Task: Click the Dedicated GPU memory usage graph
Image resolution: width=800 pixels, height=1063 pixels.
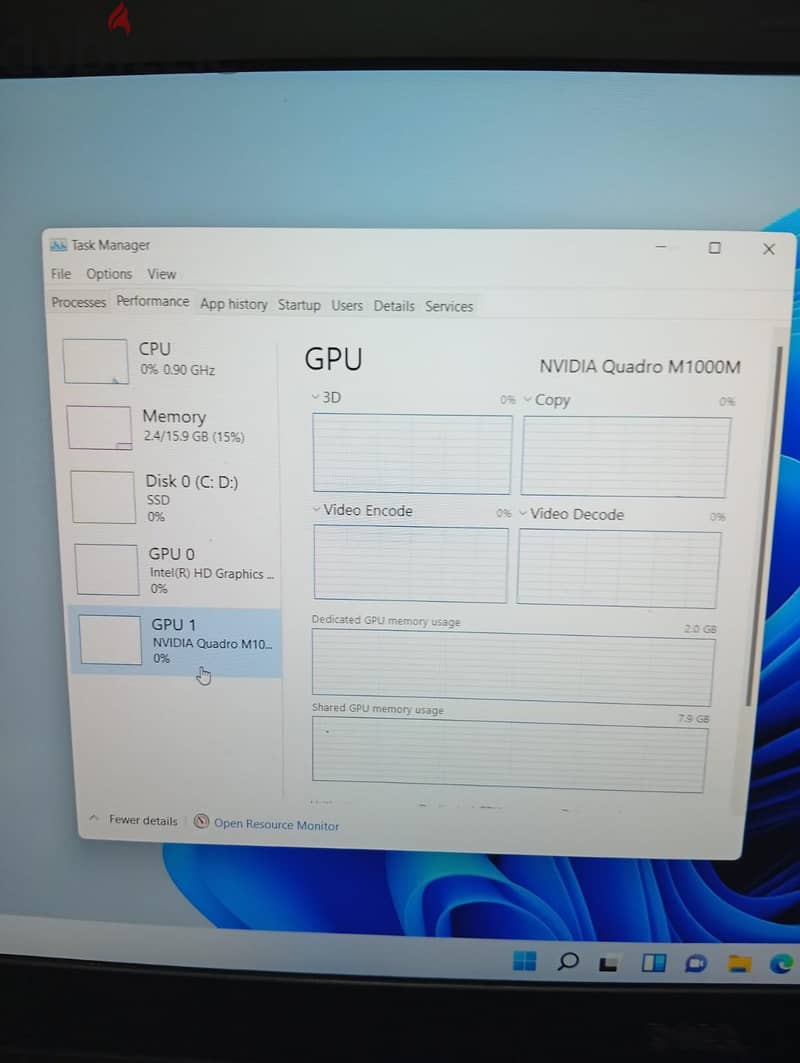Action: click(x=513, y=667)
